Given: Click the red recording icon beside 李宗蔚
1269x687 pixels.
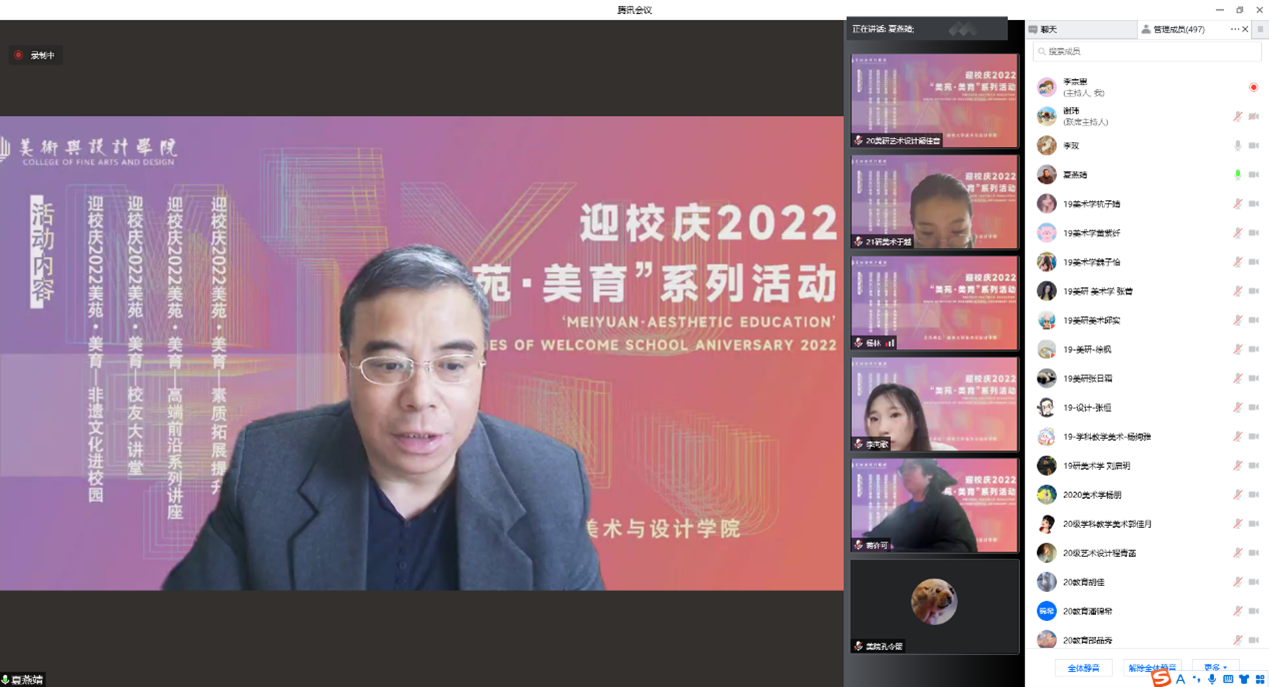Looking at the screenshot, I should tap(1253, 88).
